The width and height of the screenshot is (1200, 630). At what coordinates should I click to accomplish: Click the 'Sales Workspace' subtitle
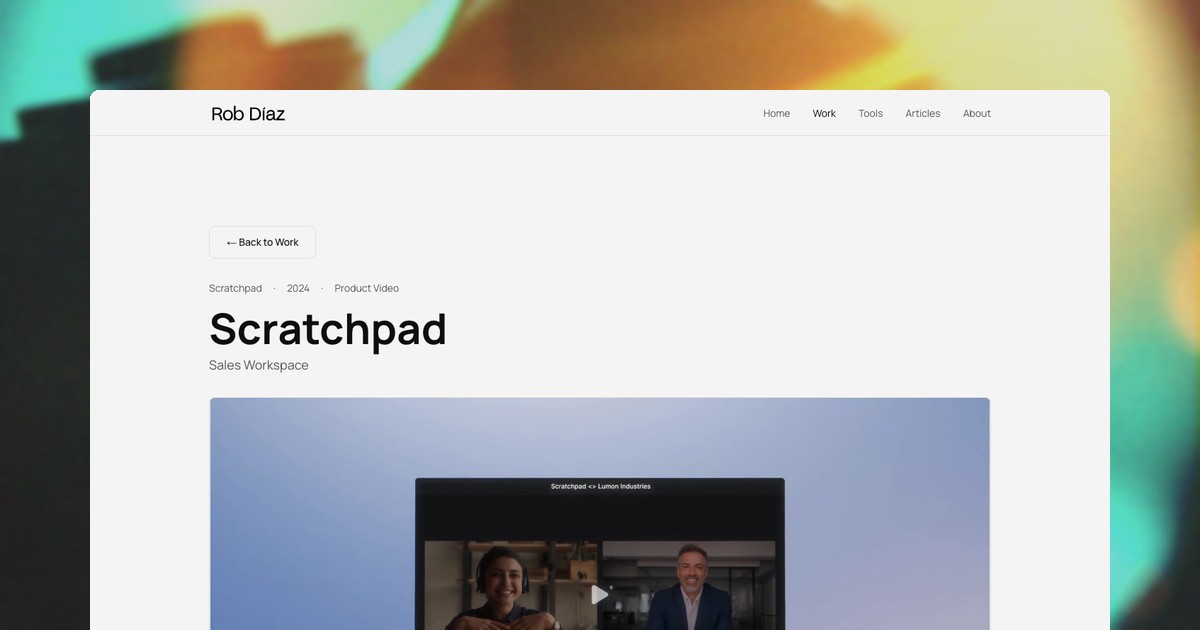click(259, 365)
